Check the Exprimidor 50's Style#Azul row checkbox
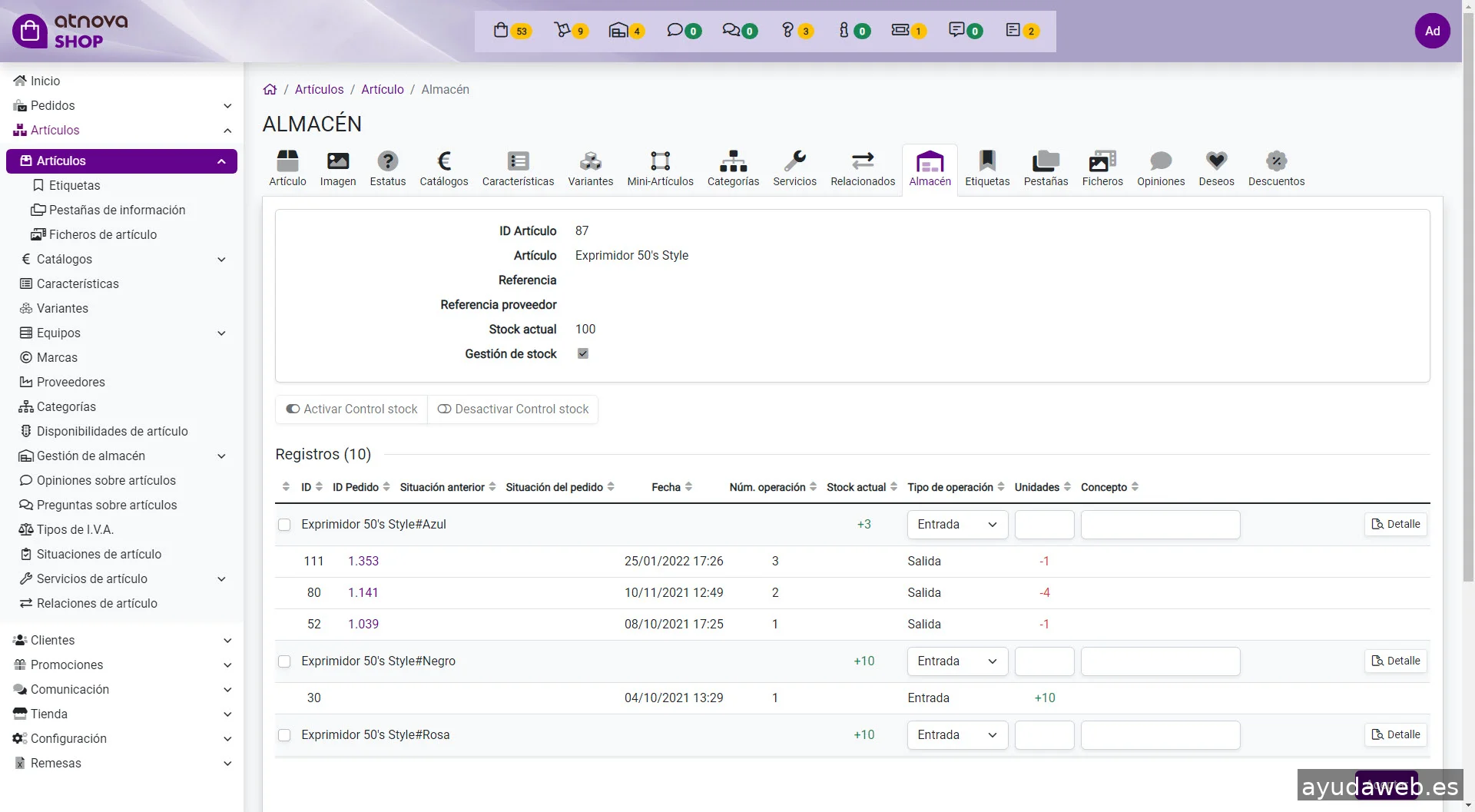 click(284, 525)
